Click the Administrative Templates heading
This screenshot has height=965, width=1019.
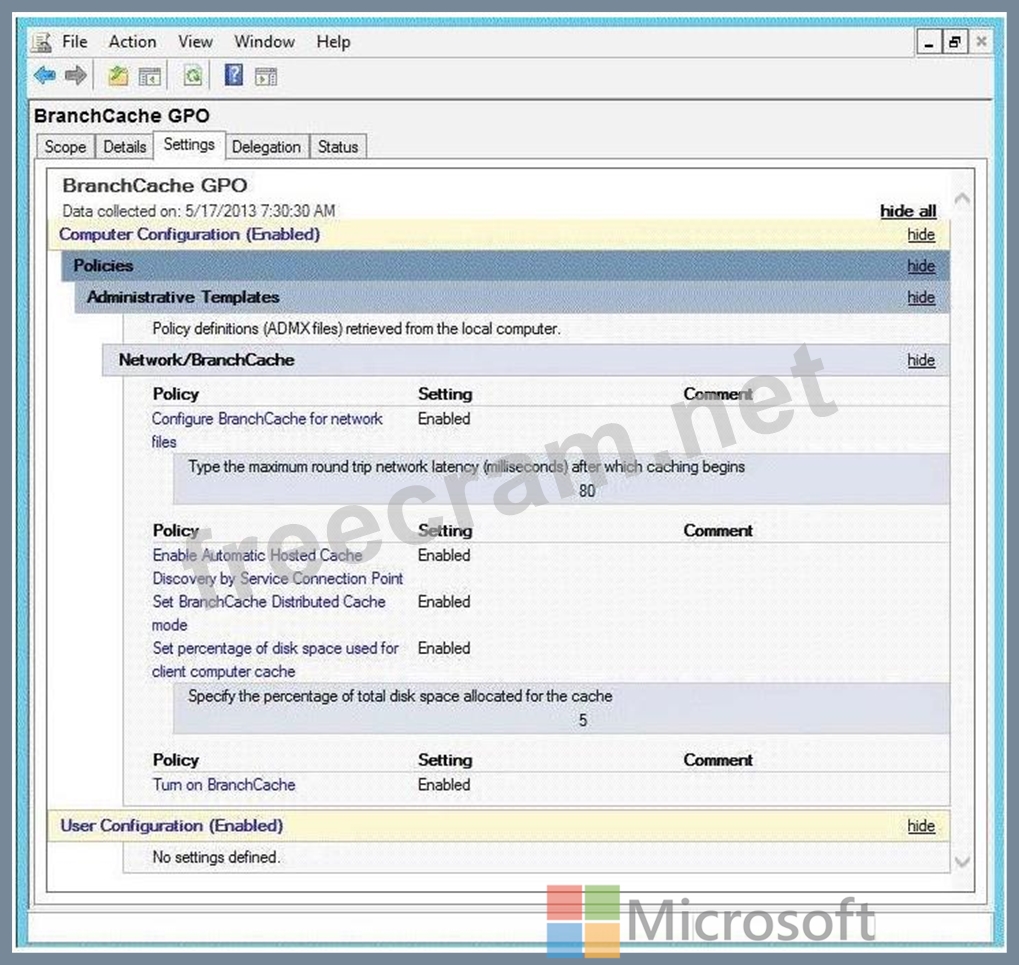(x=183, y=297)
